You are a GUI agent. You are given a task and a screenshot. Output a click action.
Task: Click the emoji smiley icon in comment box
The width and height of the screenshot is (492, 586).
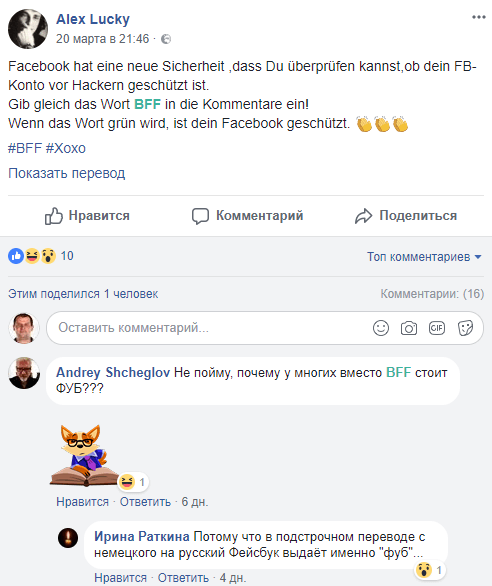click(381, 328)
